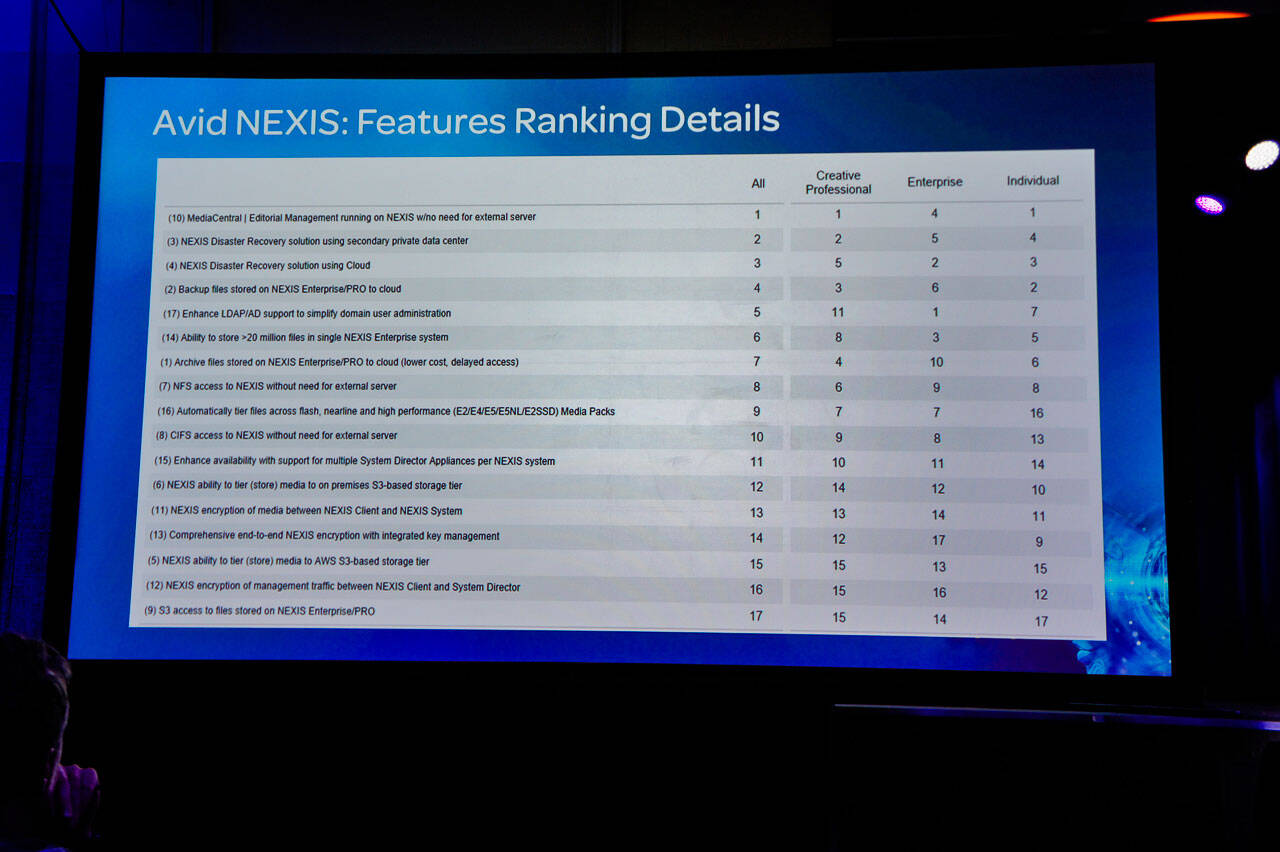Click '(15) Enhance availability with support' row label
The width and height of the screenshot is (1280, 852).
click(x=354, y=461)
